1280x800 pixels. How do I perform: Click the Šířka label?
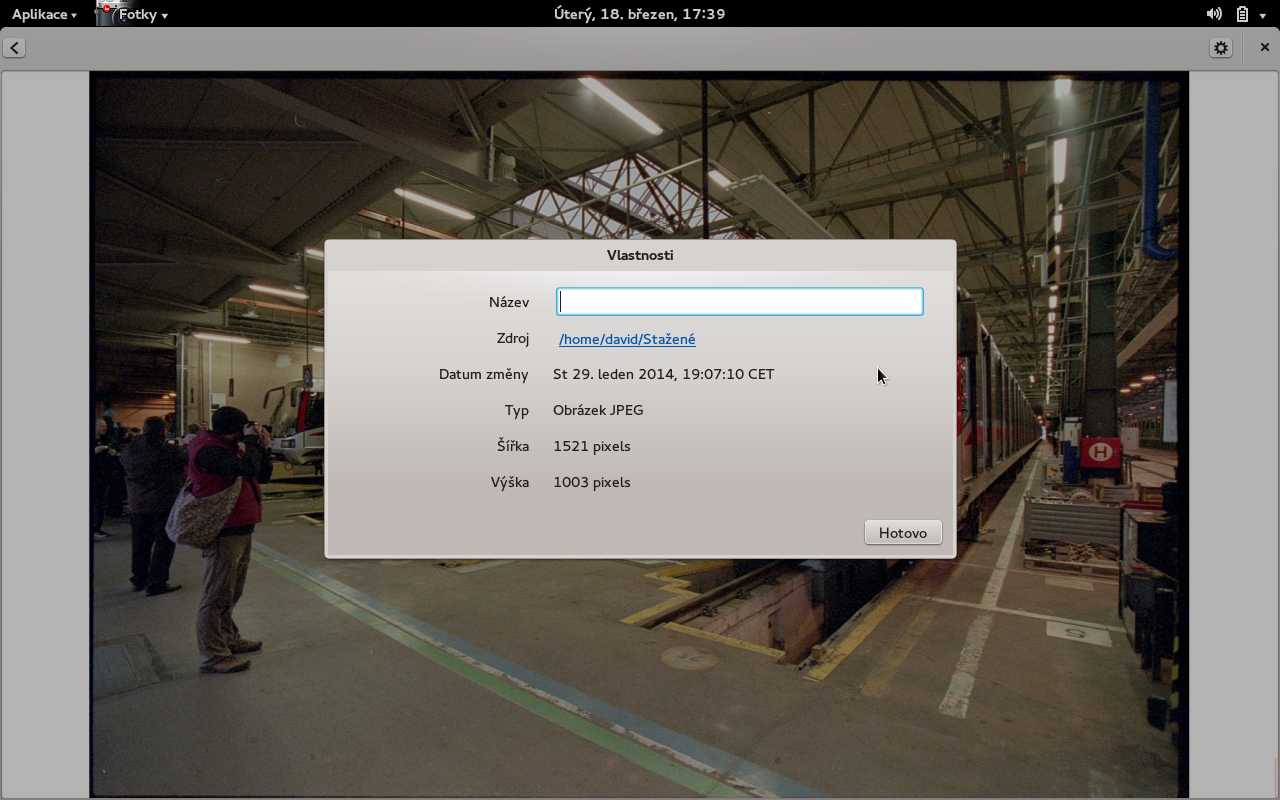(x=513, y=446)
